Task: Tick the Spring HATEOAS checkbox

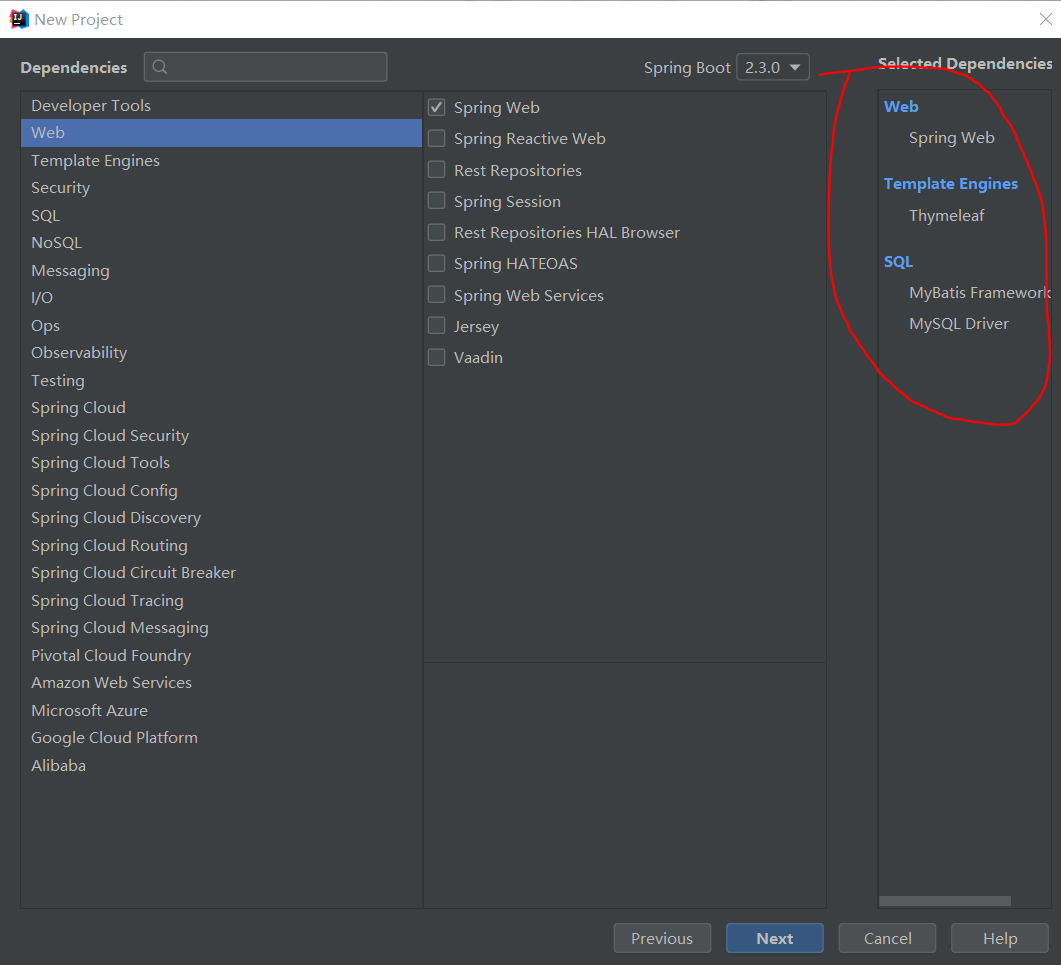Action: 437,263
